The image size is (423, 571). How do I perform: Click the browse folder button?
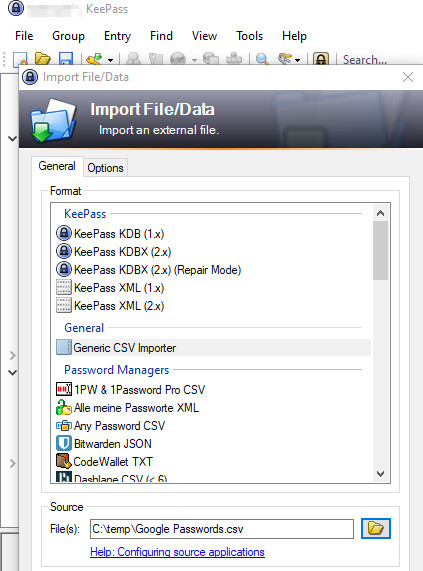(x=376, y=528)
